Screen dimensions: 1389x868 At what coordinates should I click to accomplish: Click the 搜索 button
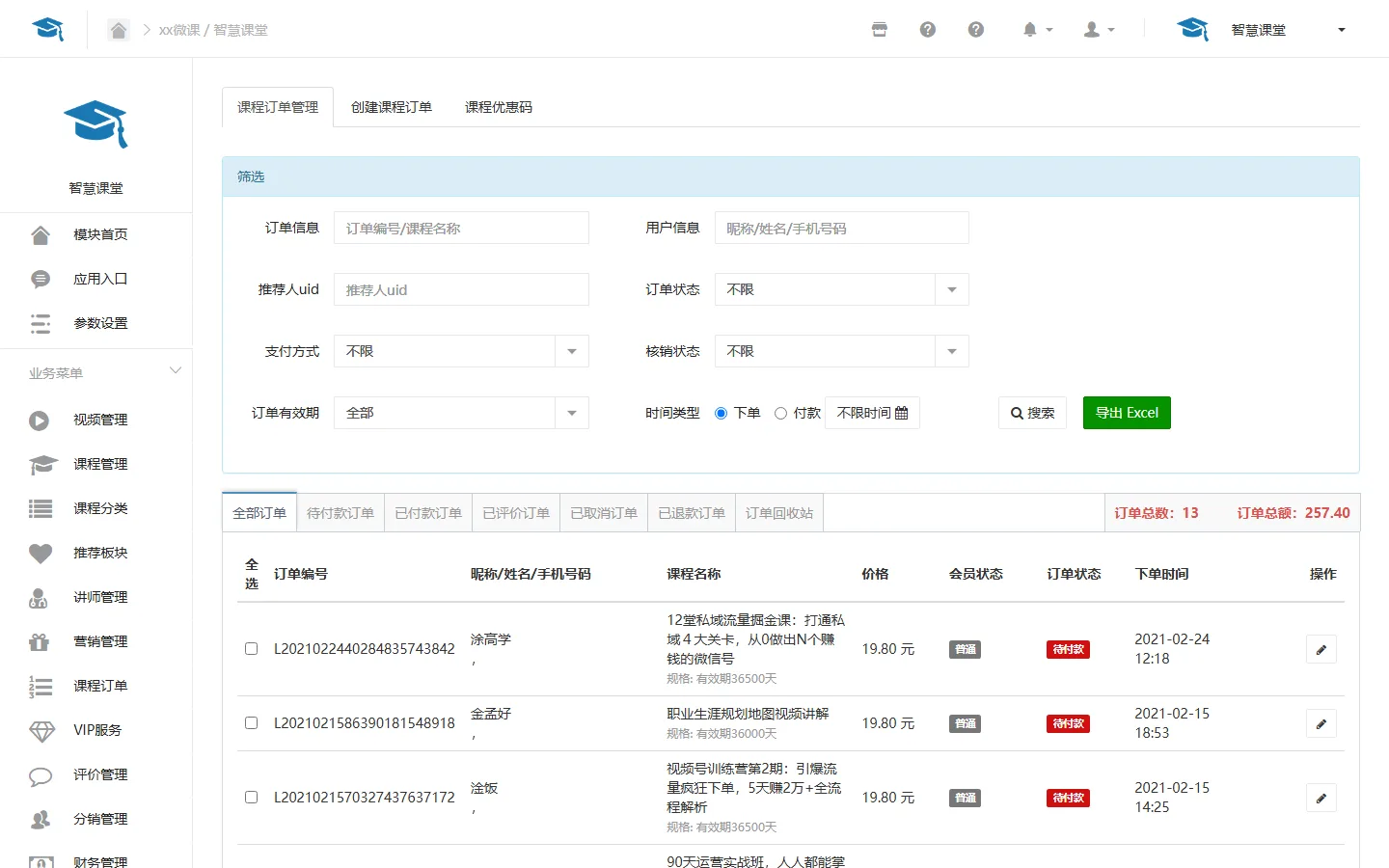tap(1032, 413)
